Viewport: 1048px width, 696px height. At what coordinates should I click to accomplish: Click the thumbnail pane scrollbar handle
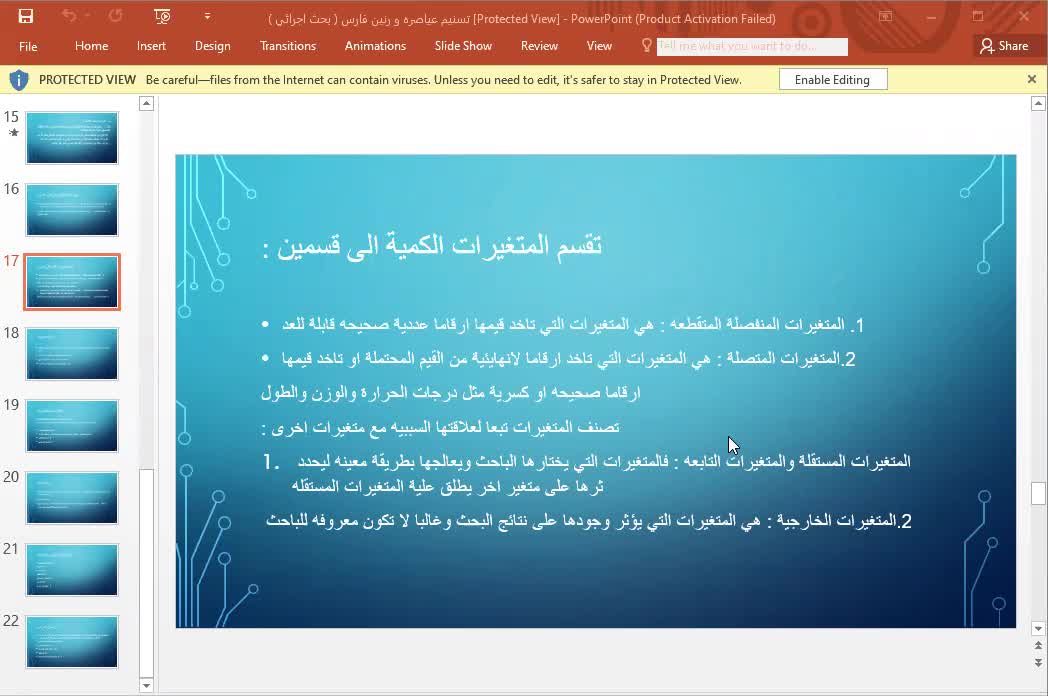point(146,573)
